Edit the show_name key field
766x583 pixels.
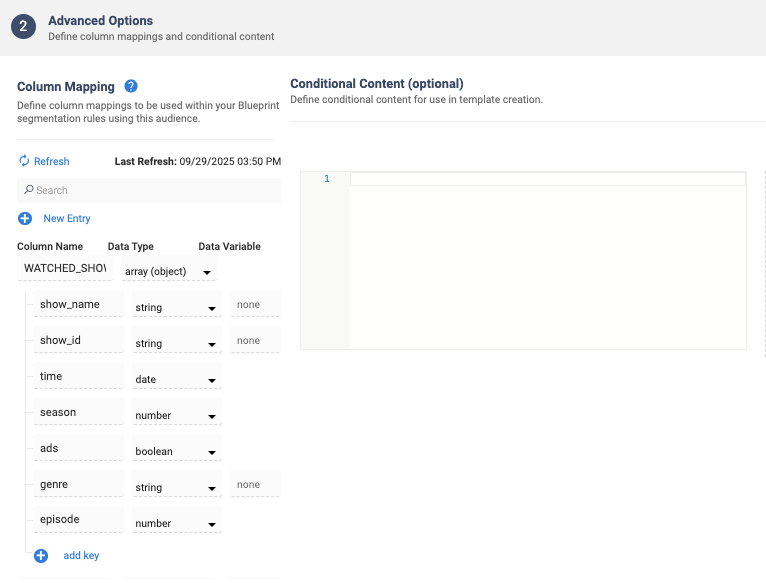[x=78, y=304]
